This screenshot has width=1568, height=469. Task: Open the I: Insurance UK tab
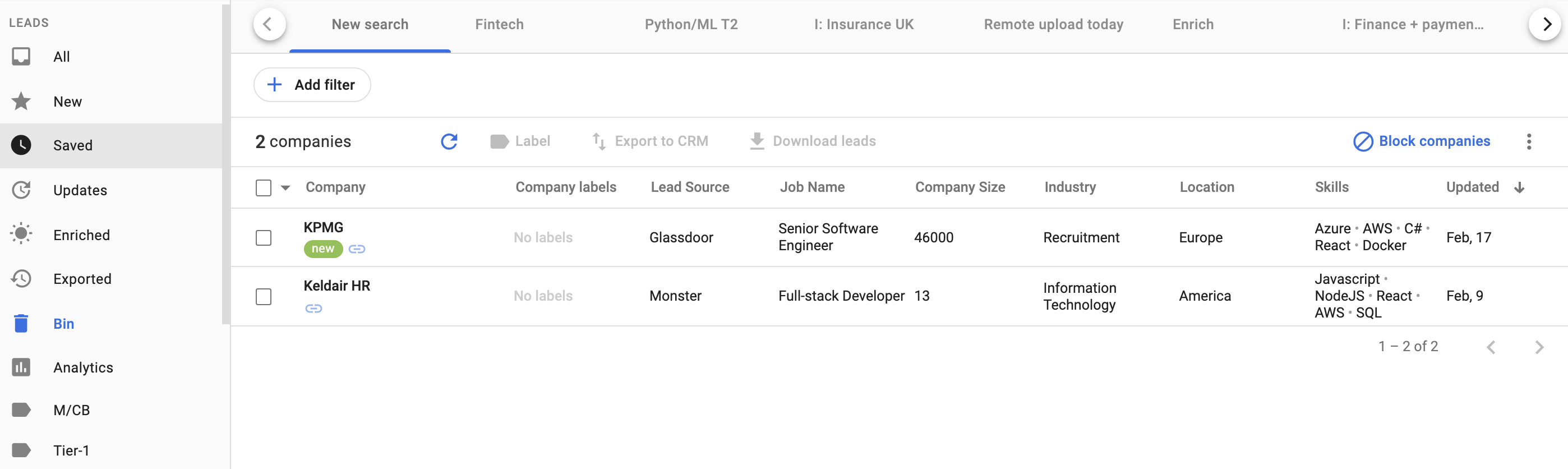(863, 24)
